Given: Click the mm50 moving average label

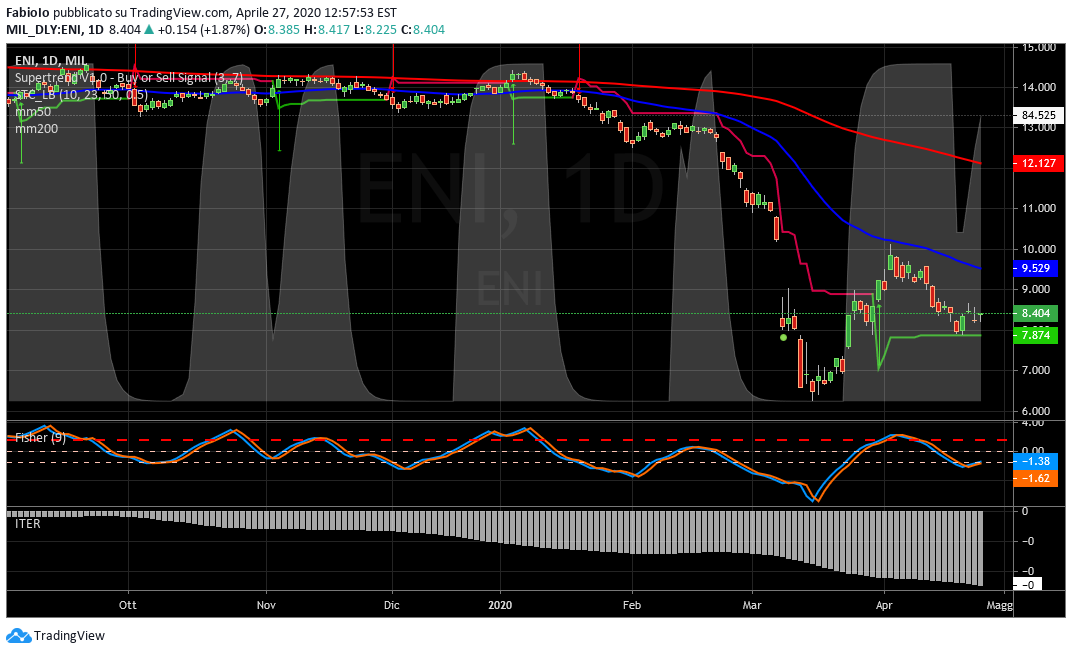Looking at the screenshot, I should (33, 111).
